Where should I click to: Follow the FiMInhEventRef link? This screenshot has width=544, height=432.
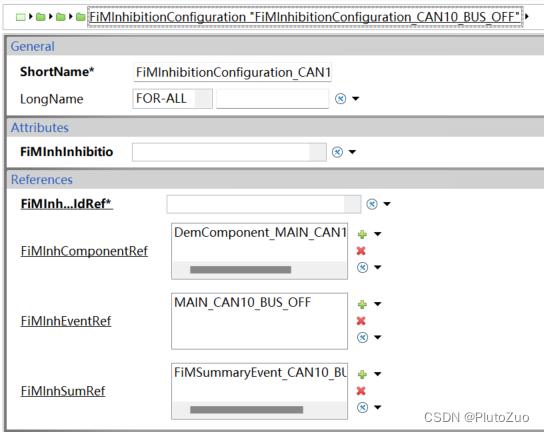coord(66,321)
